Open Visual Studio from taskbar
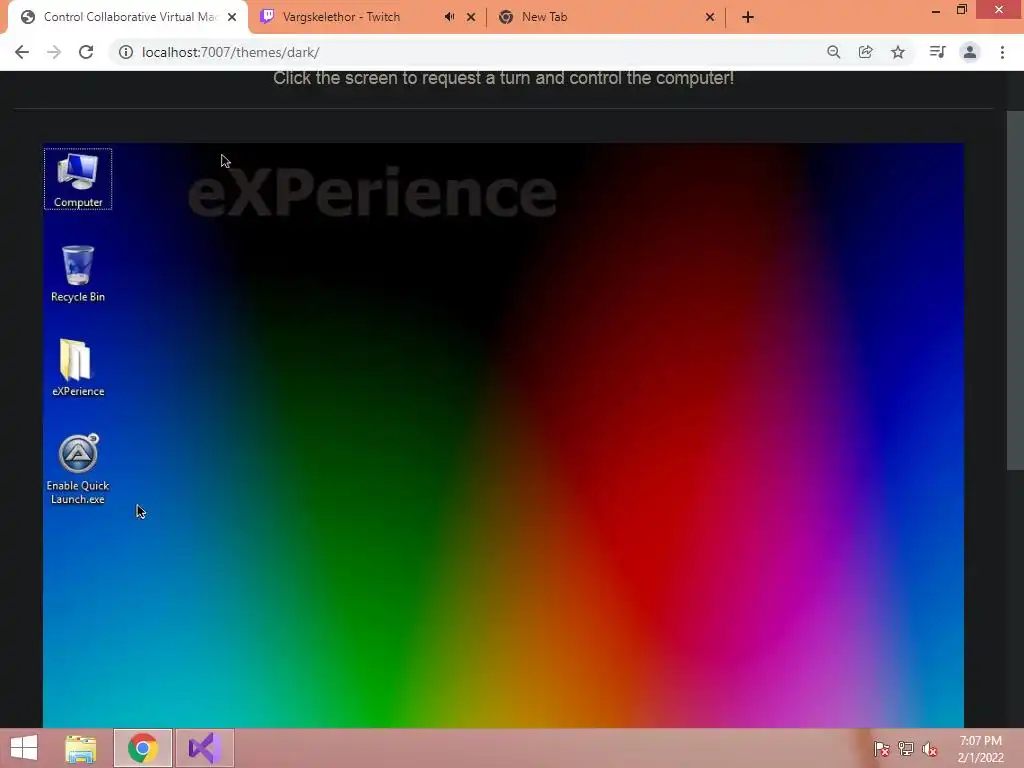Image resolution: width=1024 pixels, height=768 pixels. (204, 748)
